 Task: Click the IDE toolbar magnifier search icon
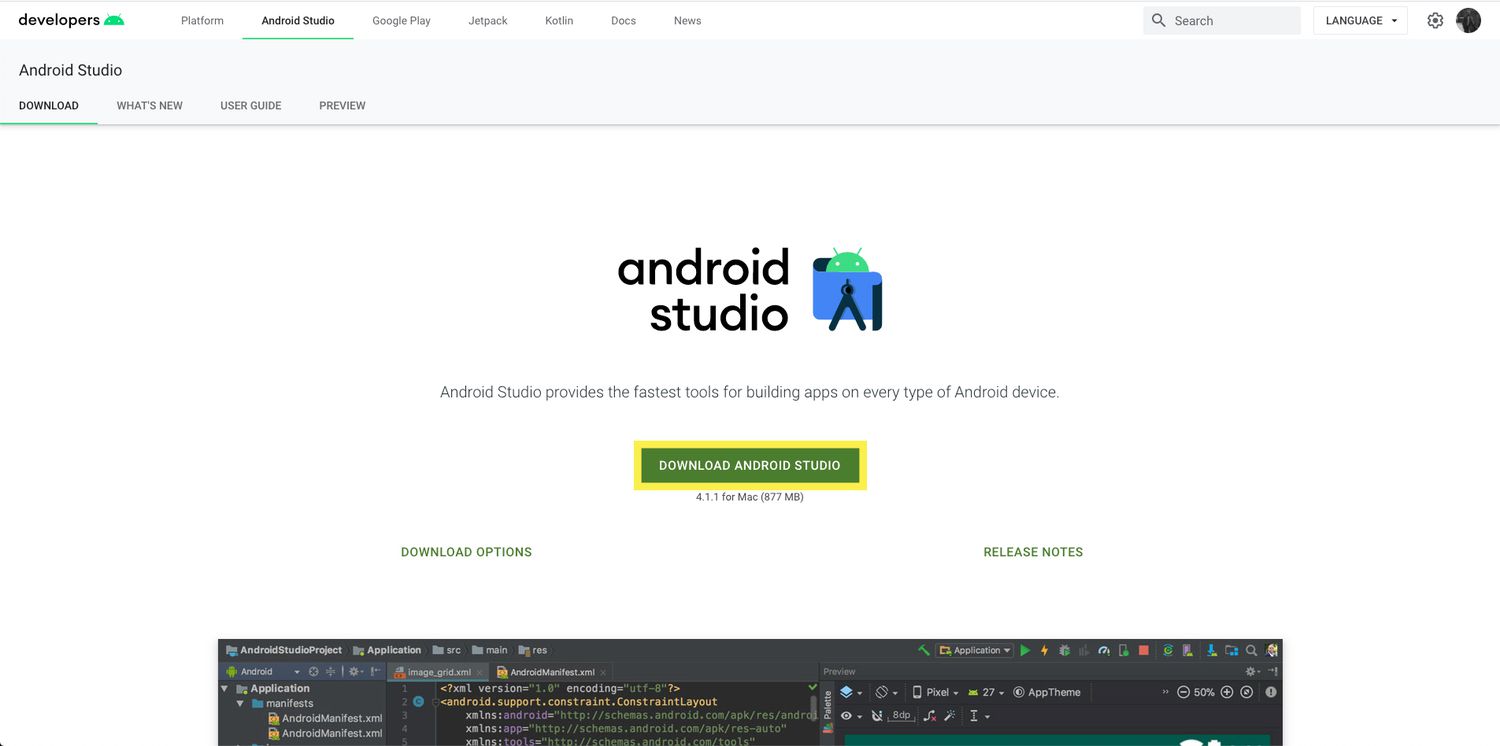point(1252,650)
